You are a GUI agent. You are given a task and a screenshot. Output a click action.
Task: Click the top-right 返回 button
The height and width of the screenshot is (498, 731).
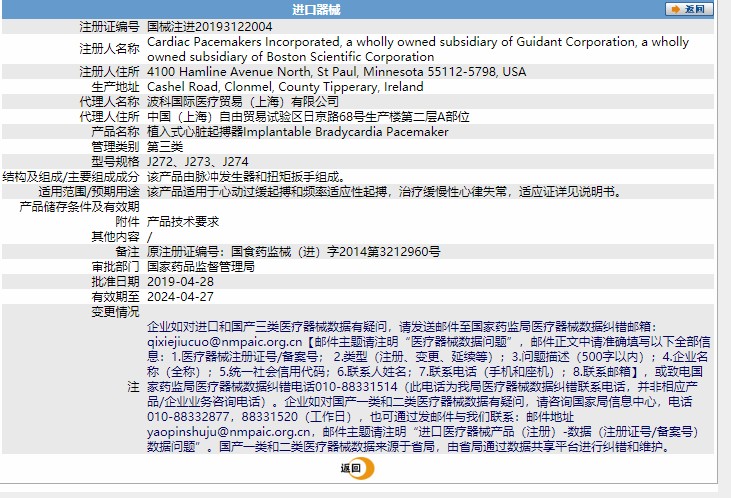point(689,9)
